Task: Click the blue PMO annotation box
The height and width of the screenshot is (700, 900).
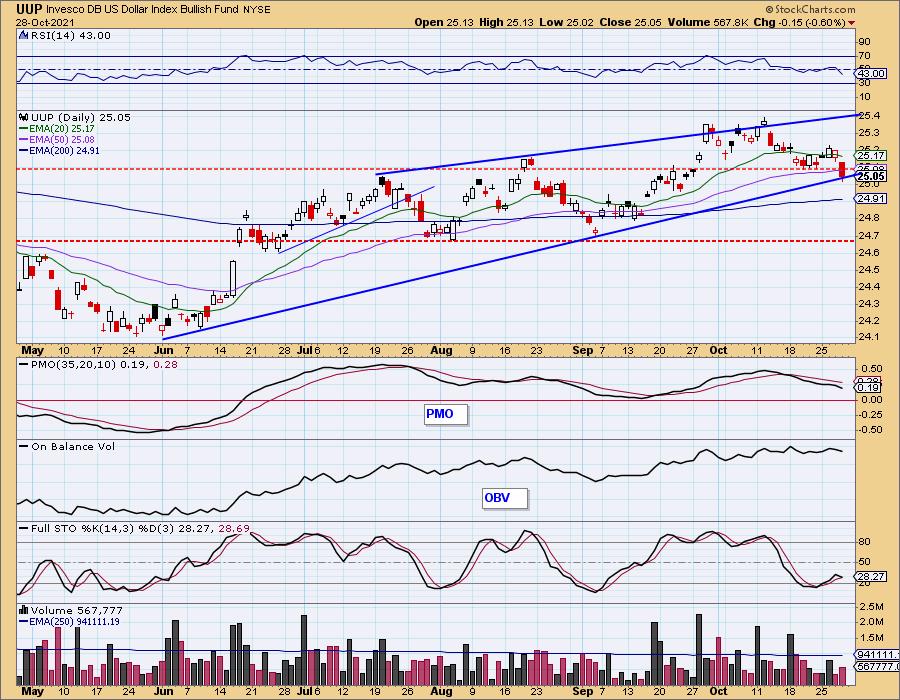Action: click(x=446, y=414)
